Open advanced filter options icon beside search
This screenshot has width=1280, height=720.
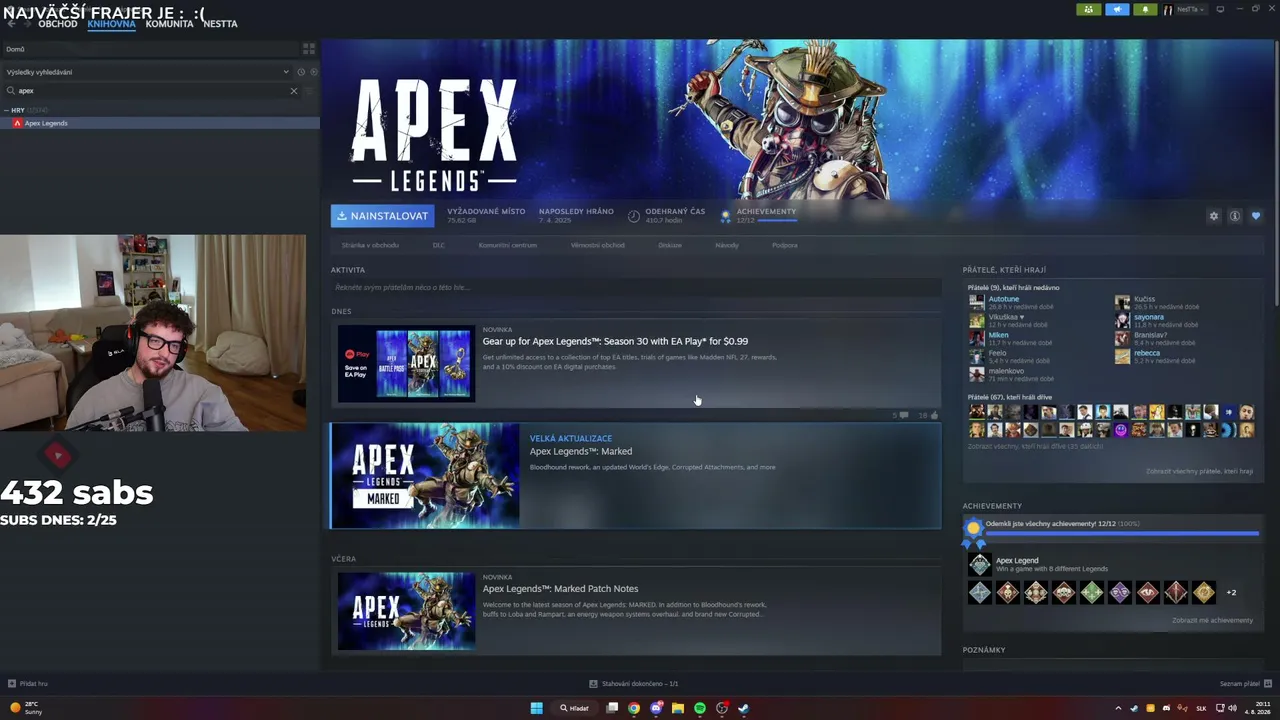[309, 91]
